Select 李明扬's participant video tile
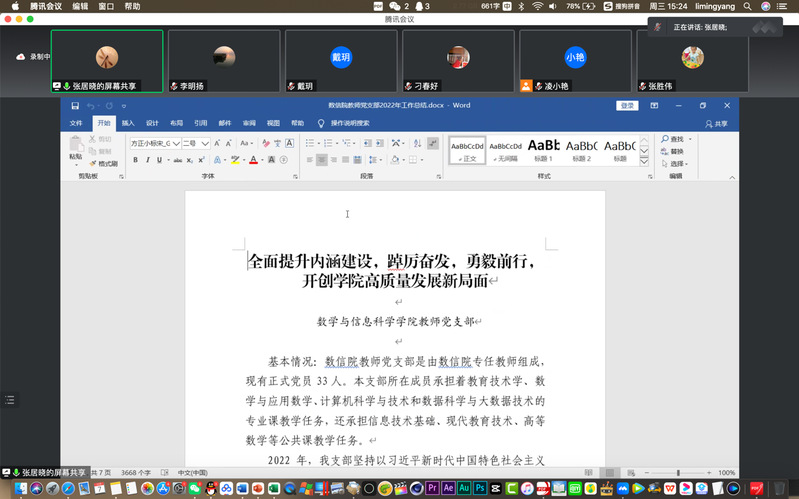The width and height of the screenshot is (799, 499). (x=224, y=60)
